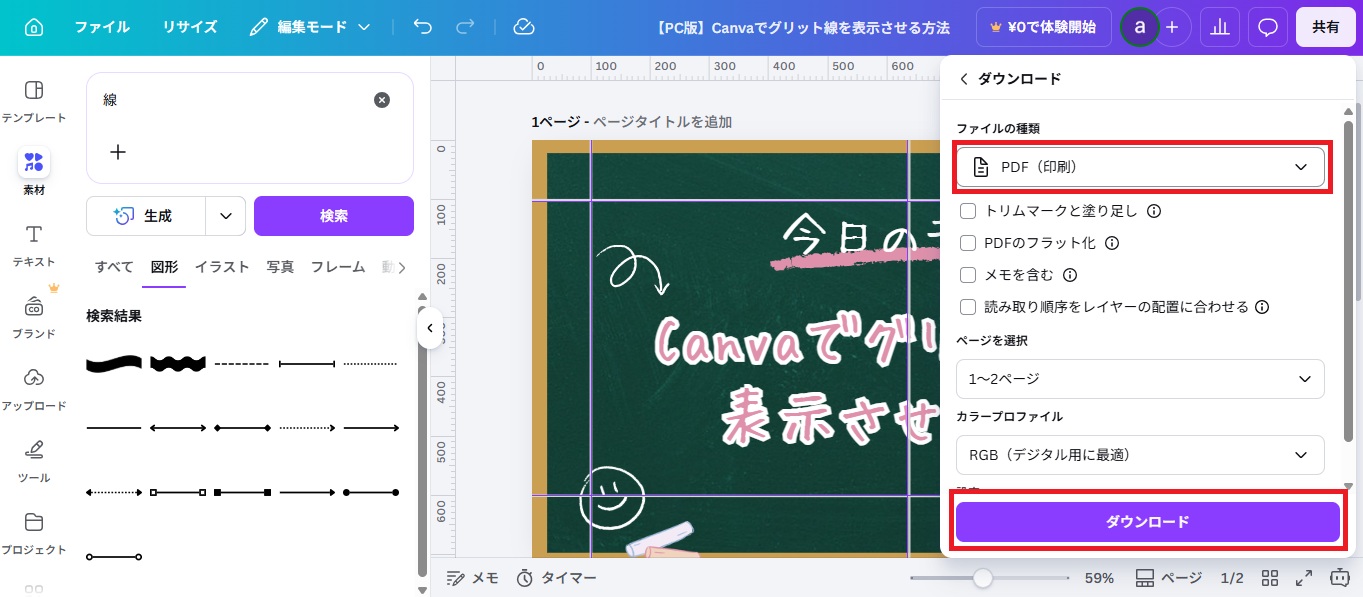Redo the last action

click(x=466, y=27)
